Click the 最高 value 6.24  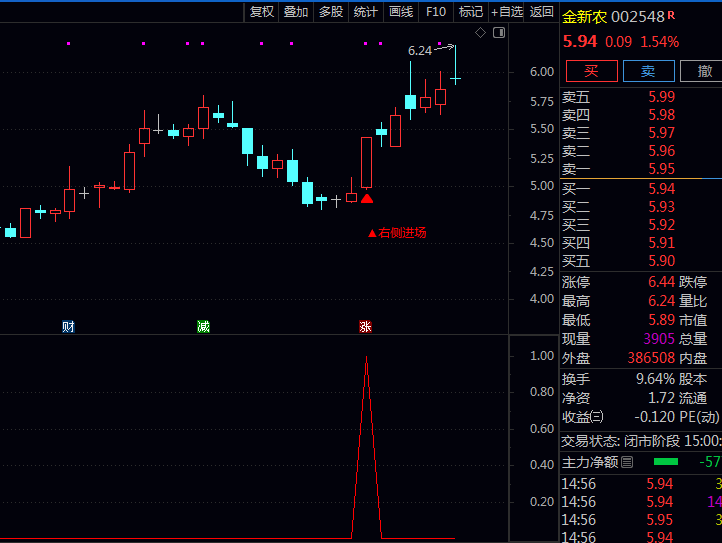[x=661, y=301]
